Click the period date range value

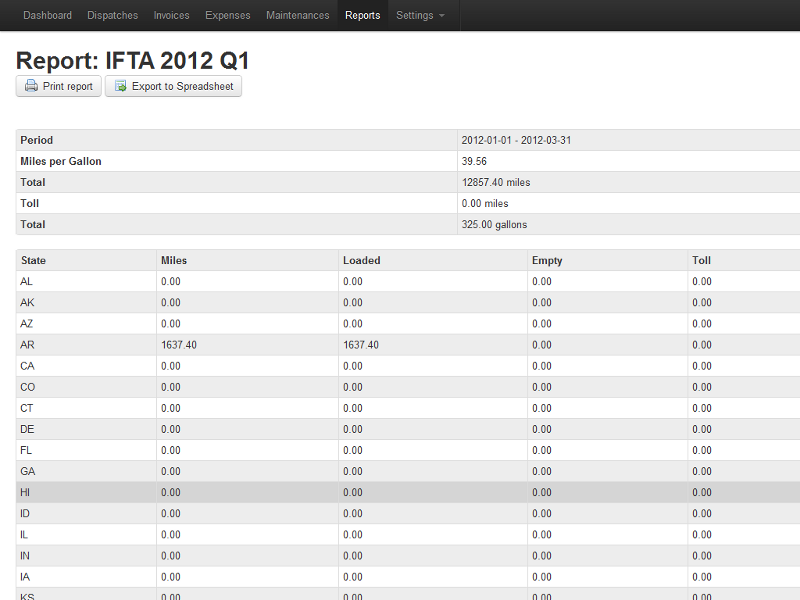(515, 141)
